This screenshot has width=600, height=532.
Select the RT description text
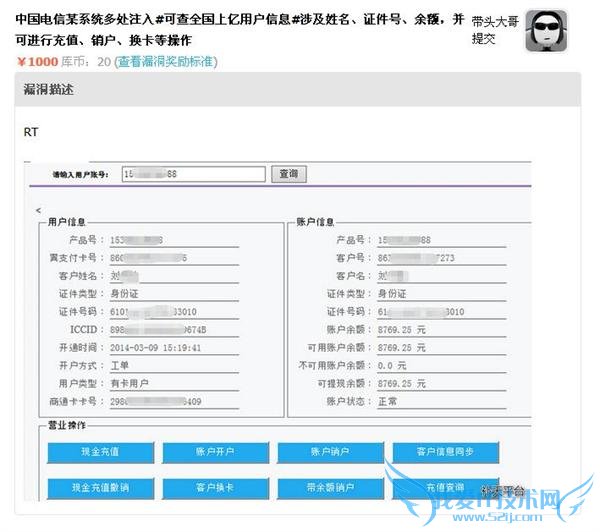click(x=31, y=132)
